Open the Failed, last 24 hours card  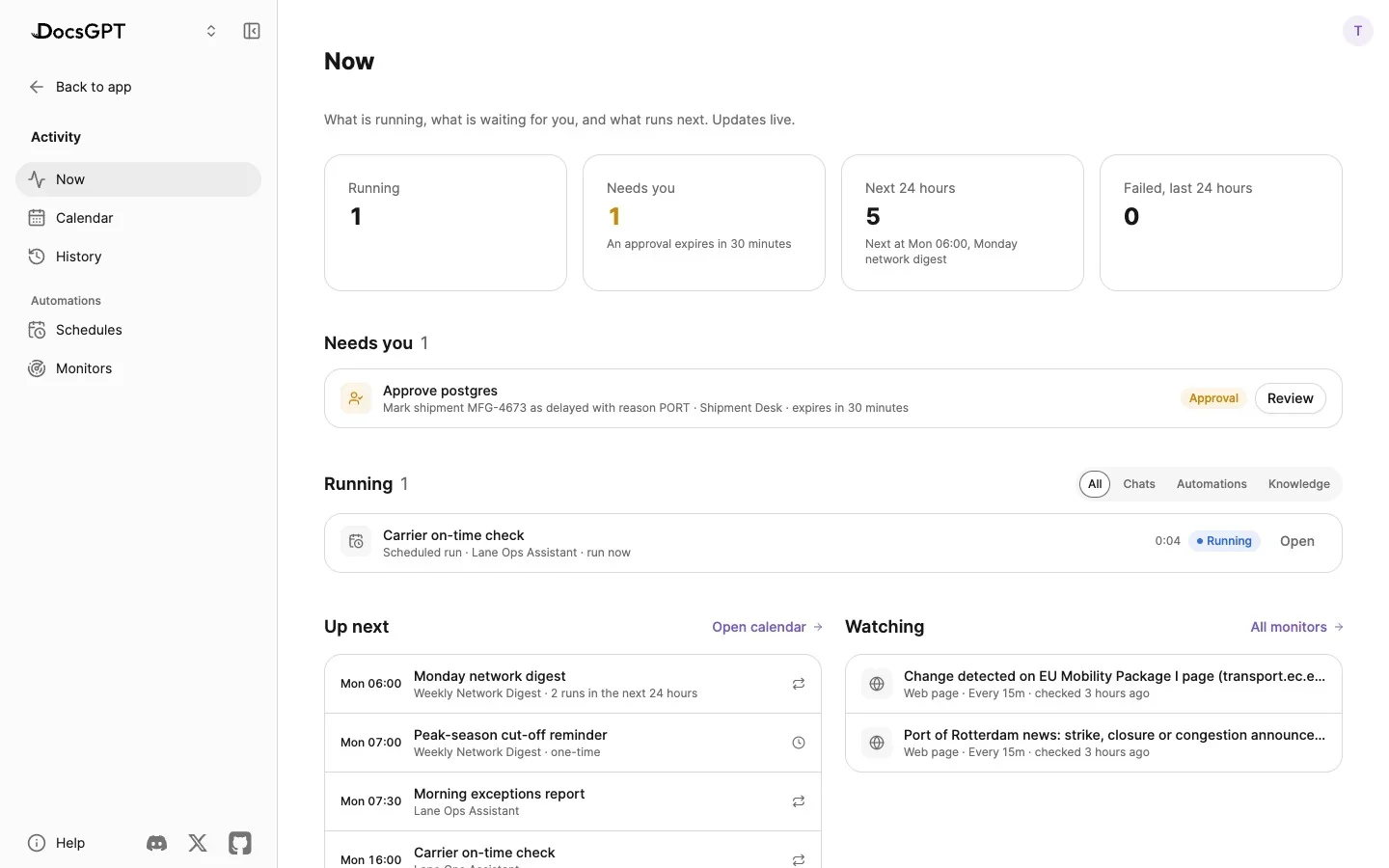1221,223
